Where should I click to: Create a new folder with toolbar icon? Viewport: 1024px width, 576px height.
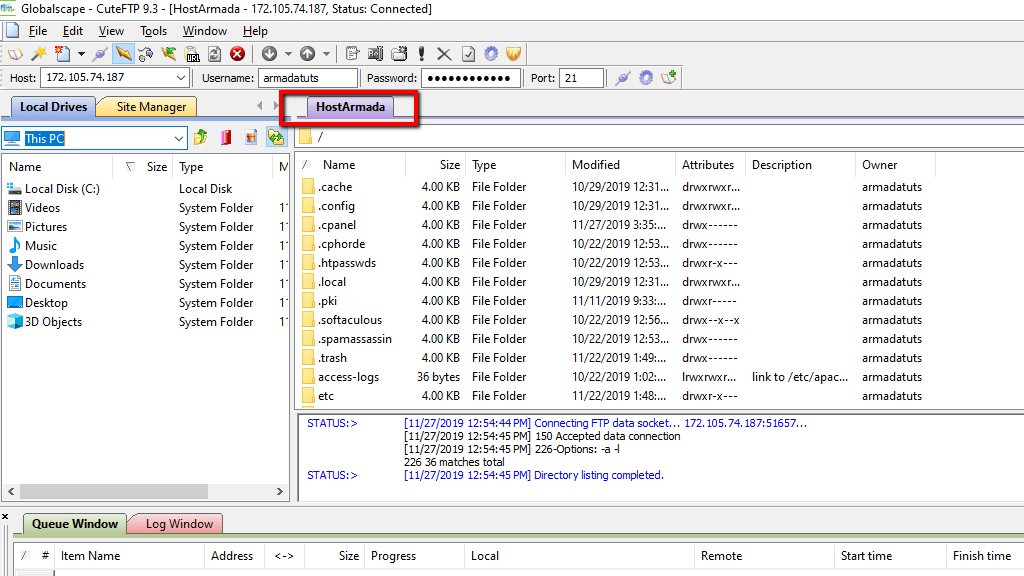click(399, 54)
